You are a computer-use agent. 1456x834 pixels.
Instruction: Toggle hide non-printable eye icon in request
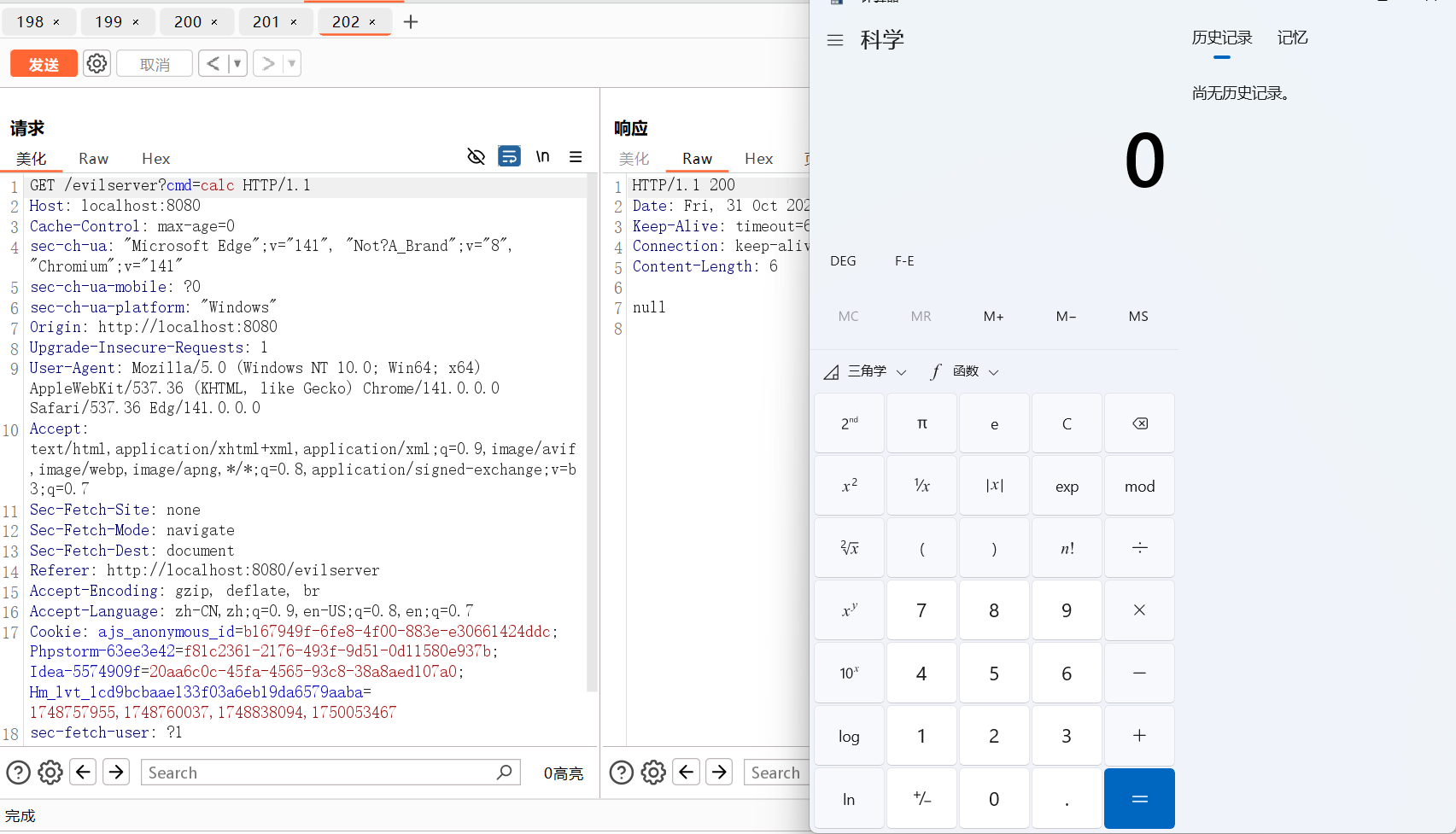pyautogui.click(x=477, y=156)
